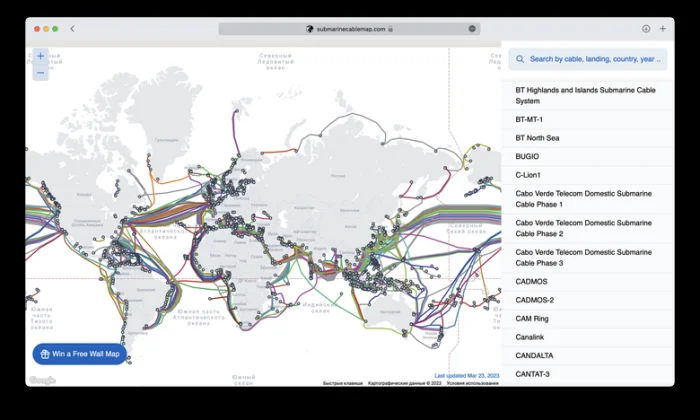700x420 pixels.
Task: Zoom in the map with plus button
Action: click(x=41, y=56)
